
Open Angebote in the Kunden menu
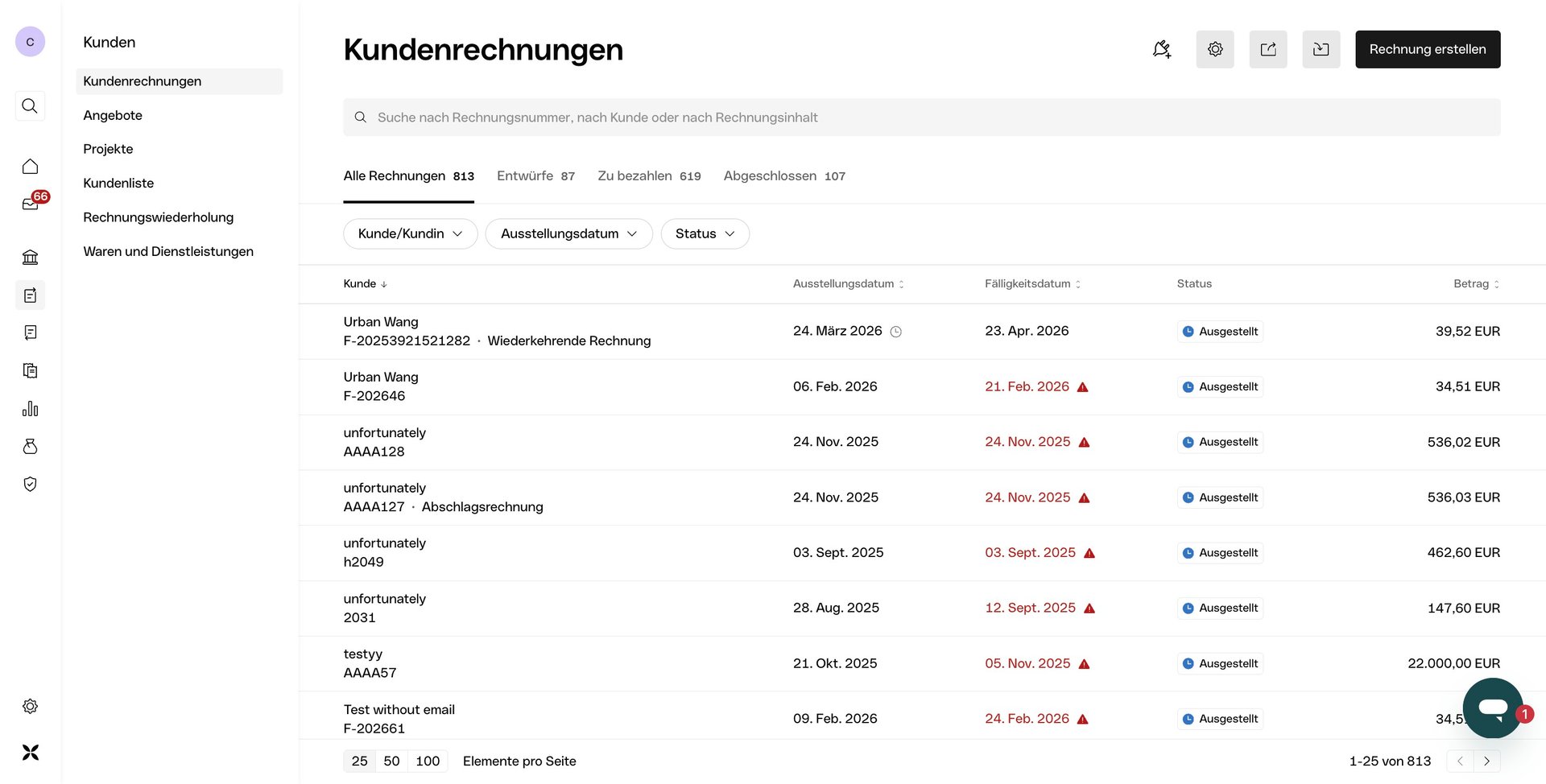click(x=113, y=115)
